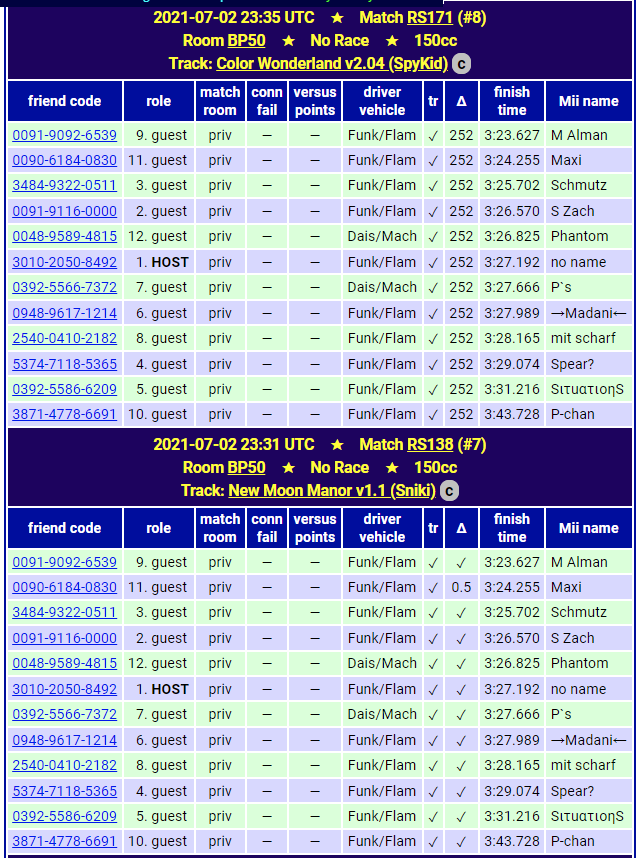Open P`s friend code 0392-5566-7372 in RS171 table
The height and width of the screenshot is (858, 638).
pyautogui.click(x=65, y=287)
